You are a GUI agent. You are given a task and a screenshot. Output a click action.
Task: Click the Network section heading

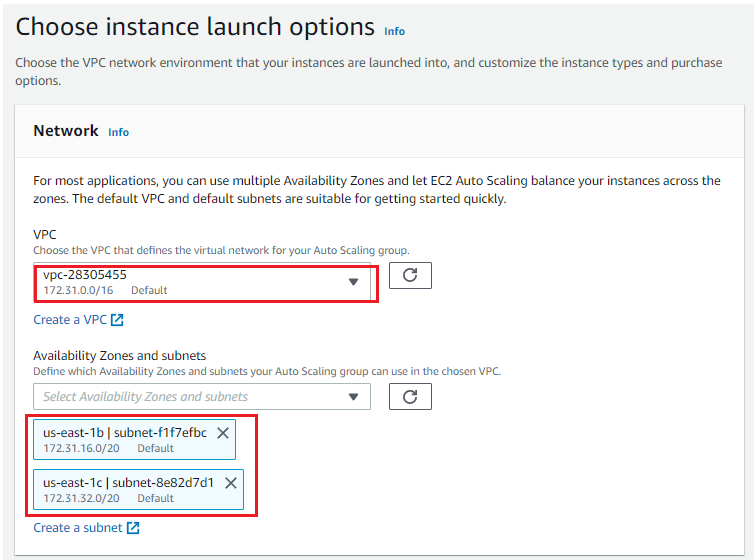pos(66,131)
